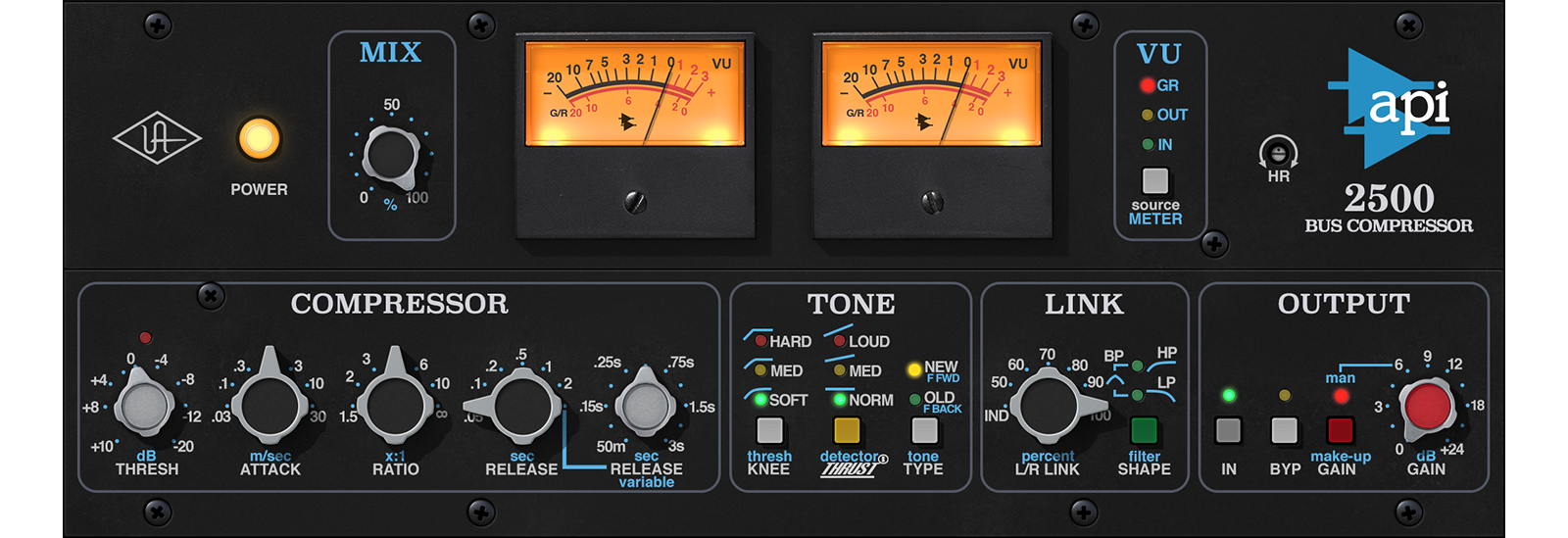
Task: Toggle the output IN button
Action: (x=1228, y=430)
